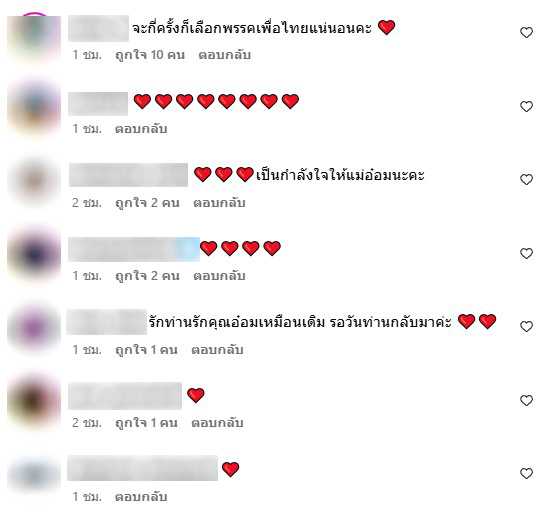Like the เป็นกำลังใจให้แม่อ๋อม comment

pos(526,179)
